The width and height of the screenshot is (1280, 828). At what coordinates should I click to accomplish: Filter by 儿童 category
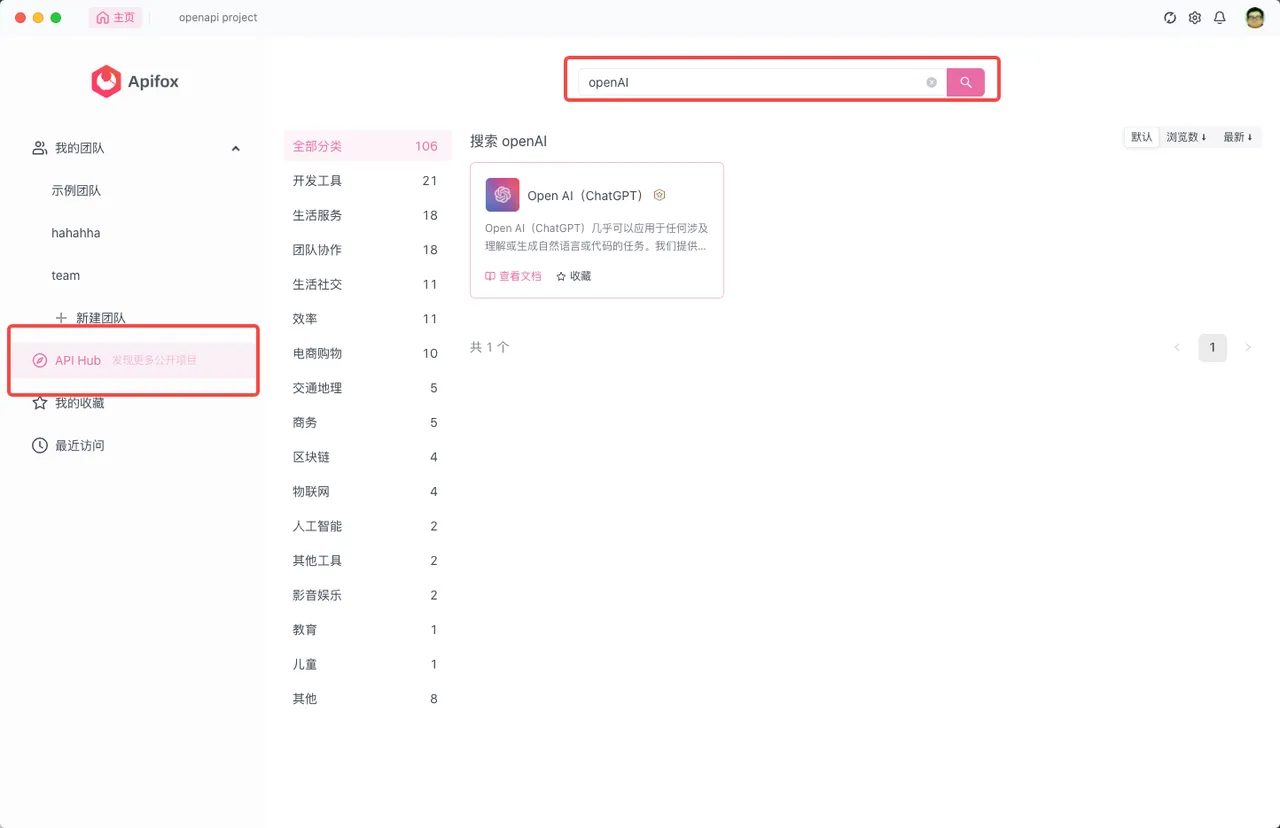tap(367, 664)
